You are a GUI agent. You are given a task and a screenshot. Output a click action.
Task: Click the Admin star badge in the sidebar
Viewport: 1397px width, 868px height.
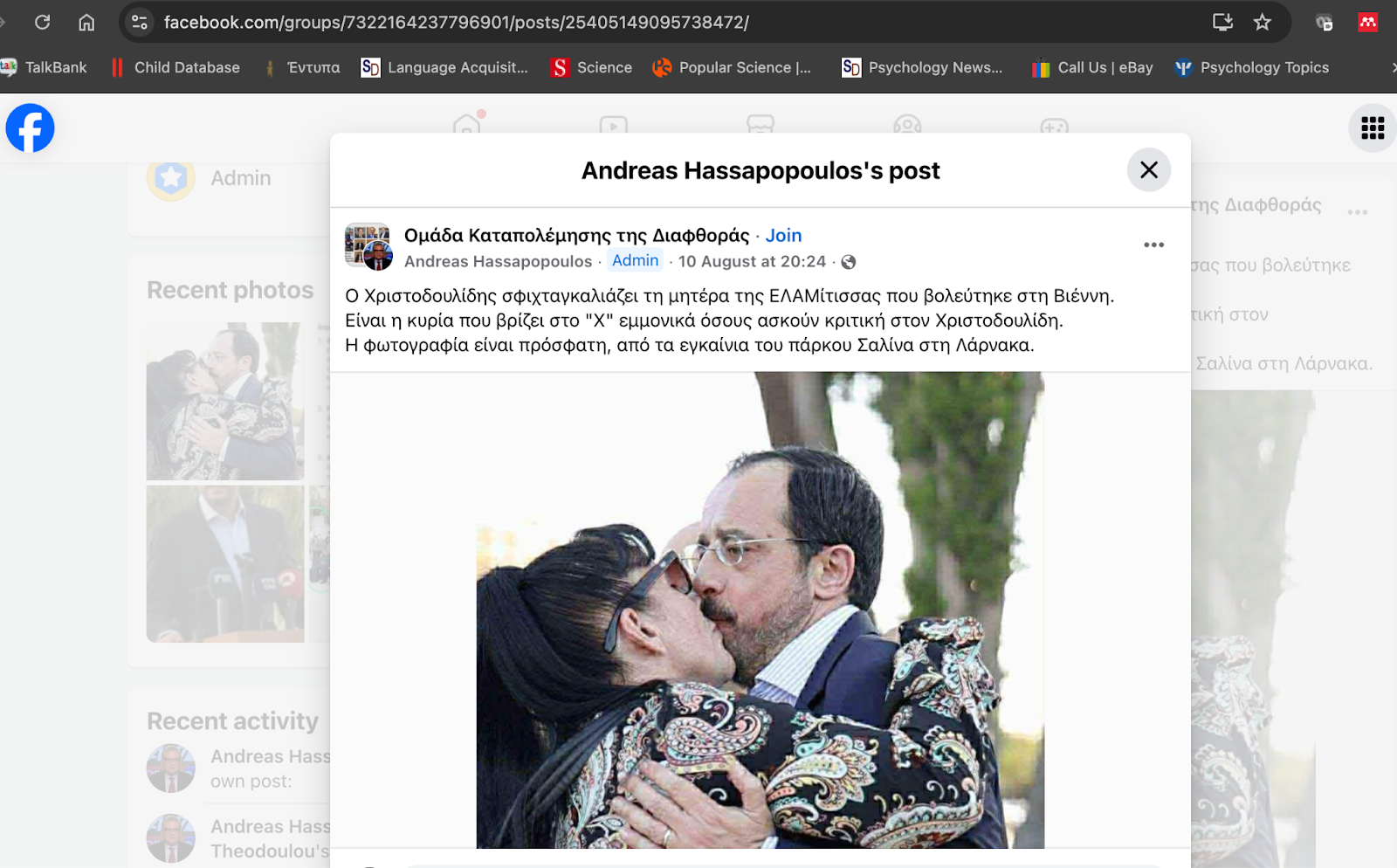coord(171,177)
